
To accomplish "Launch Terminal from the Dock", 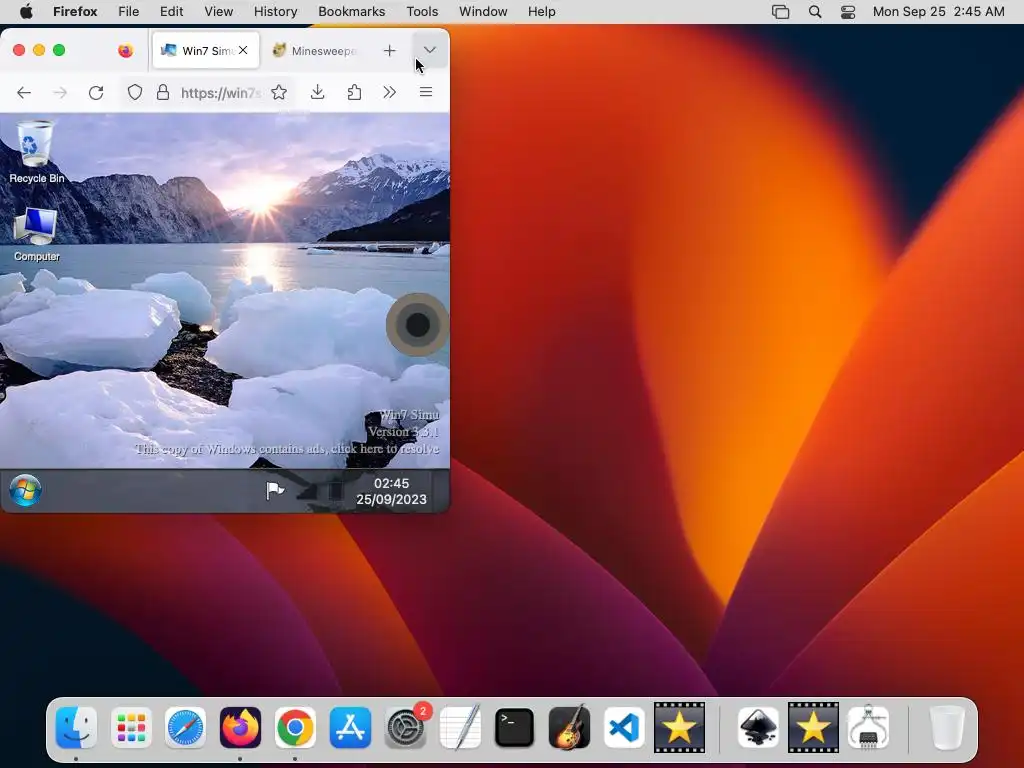I will coord(515,728).
